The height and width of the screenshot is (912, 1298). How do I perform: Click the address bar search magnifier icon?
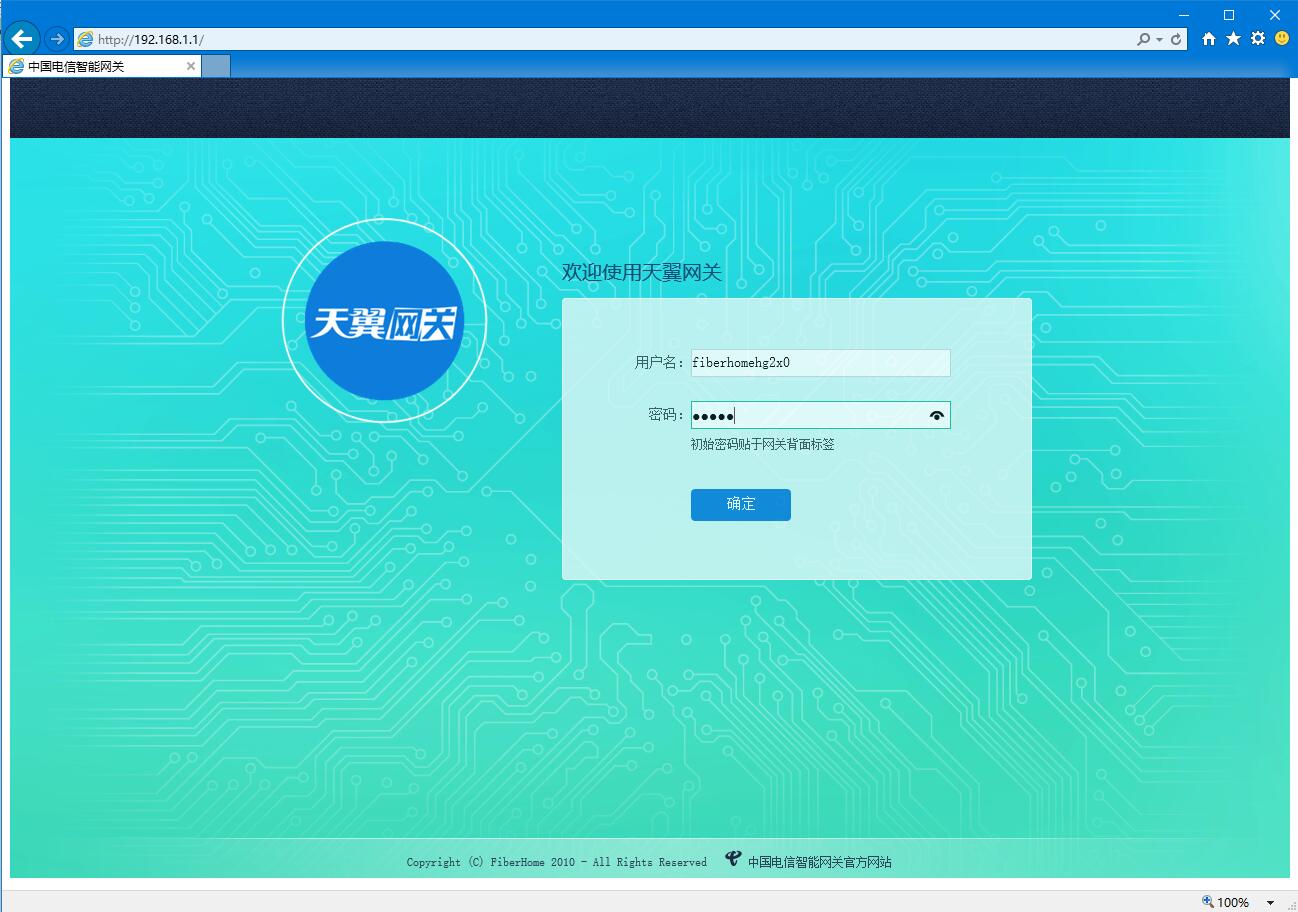(1144, 39)
